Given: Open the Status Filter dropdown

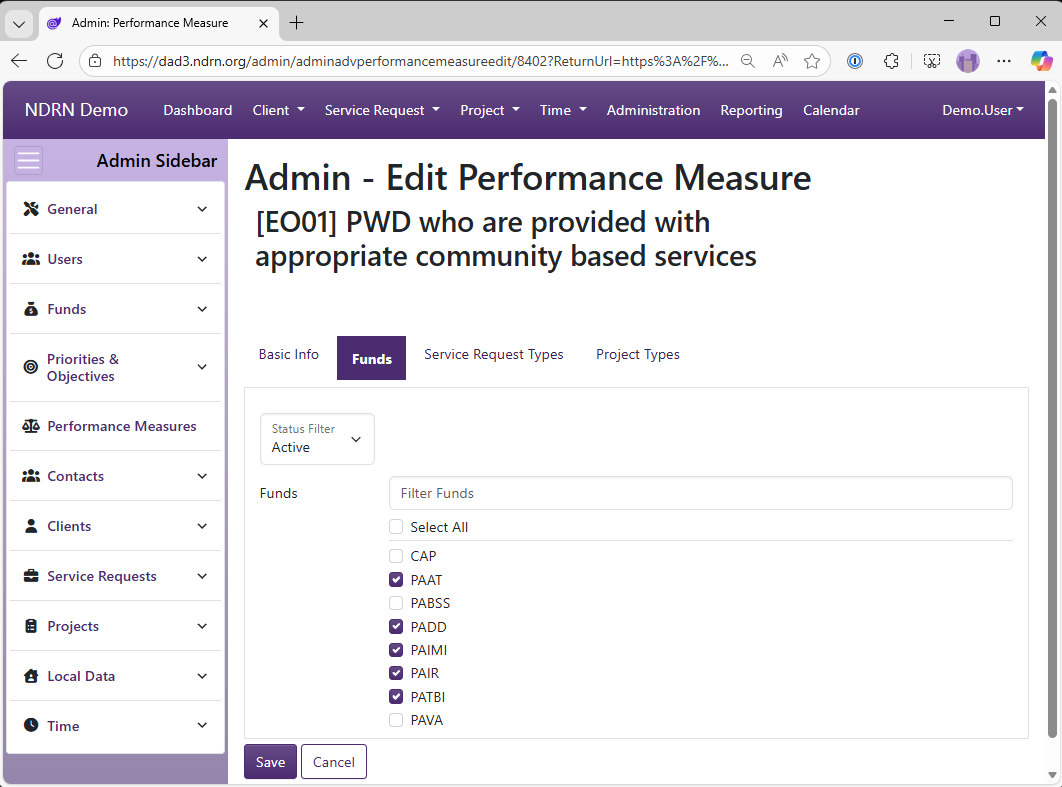Looking at the screenshot, I should coord(317,439).
